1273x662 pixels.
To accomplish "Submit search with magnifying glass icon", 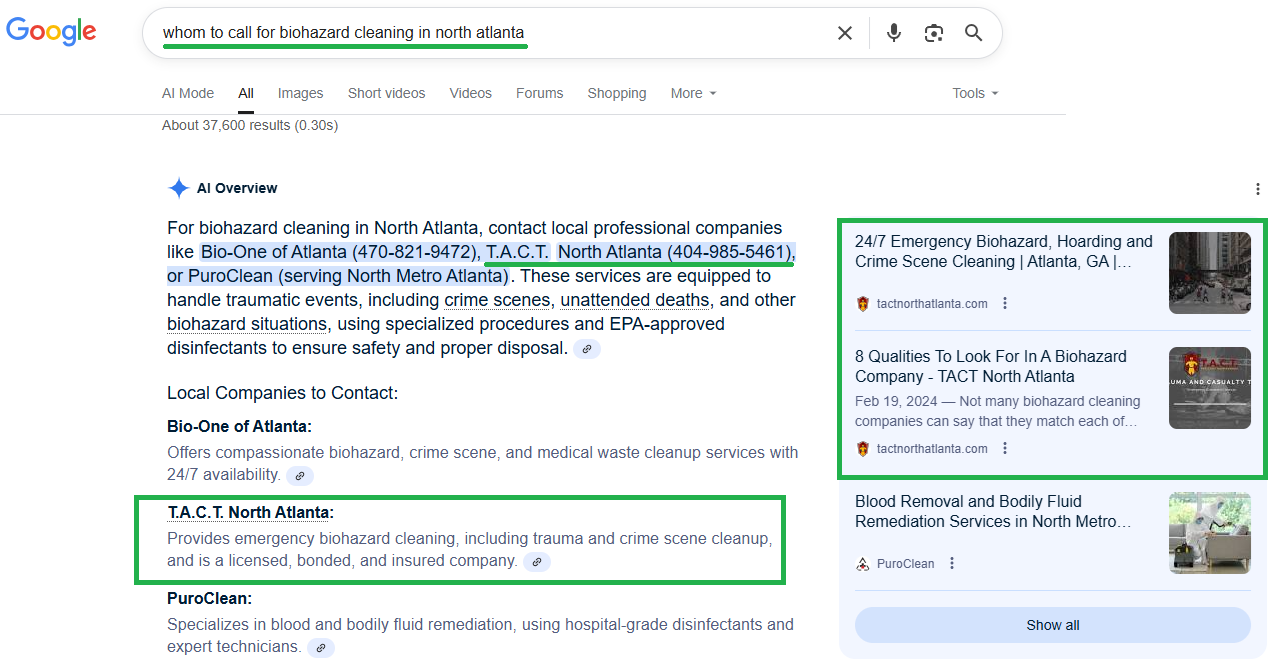I will click(974, 33).
